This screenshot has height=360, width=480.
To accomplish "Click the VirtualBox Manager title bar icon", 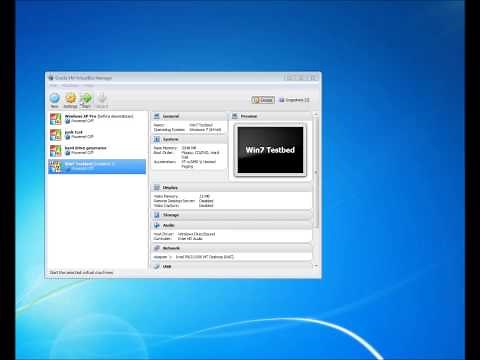I will 51,78.
